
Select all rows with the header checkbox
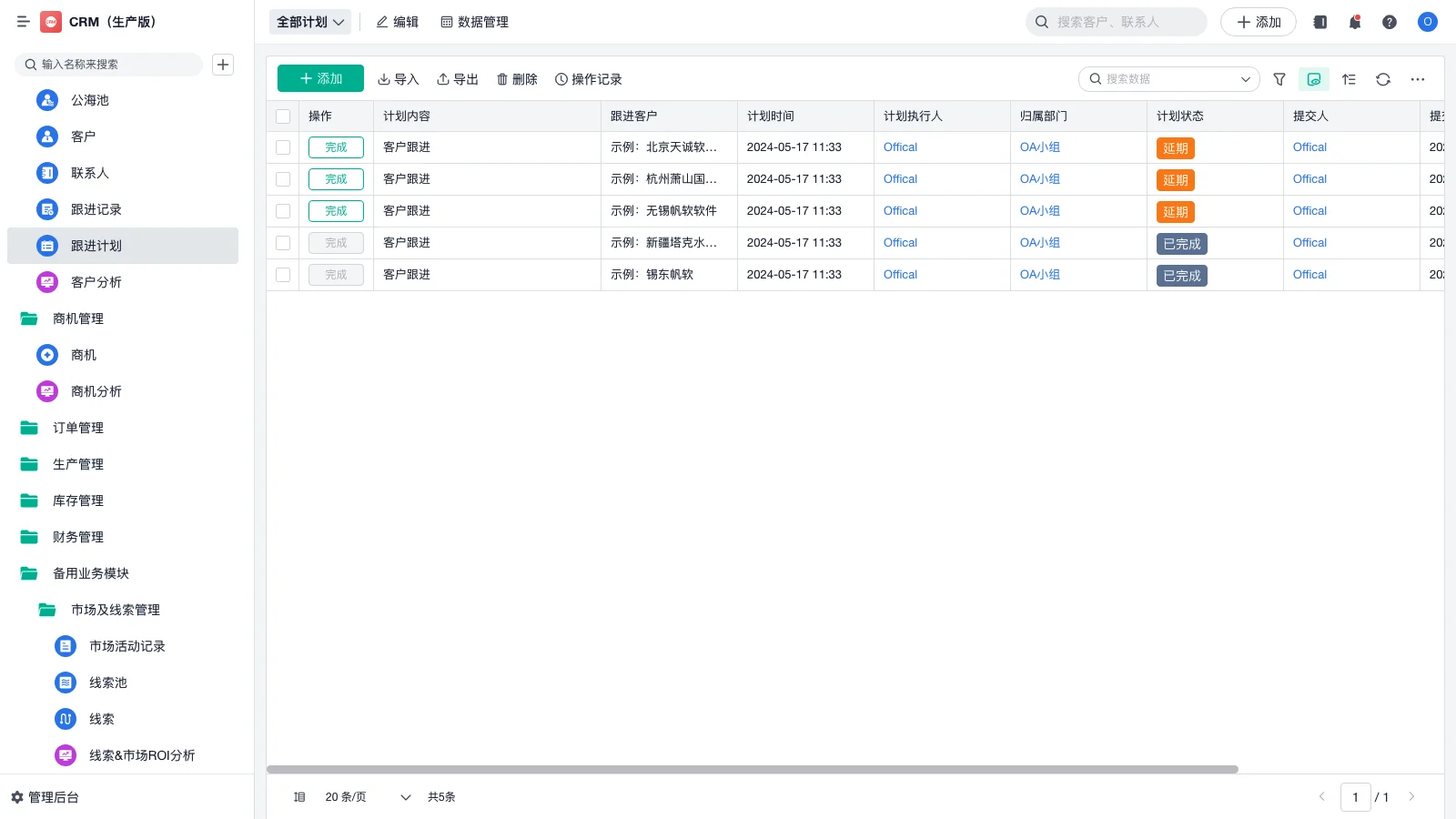tap(283, 116)
